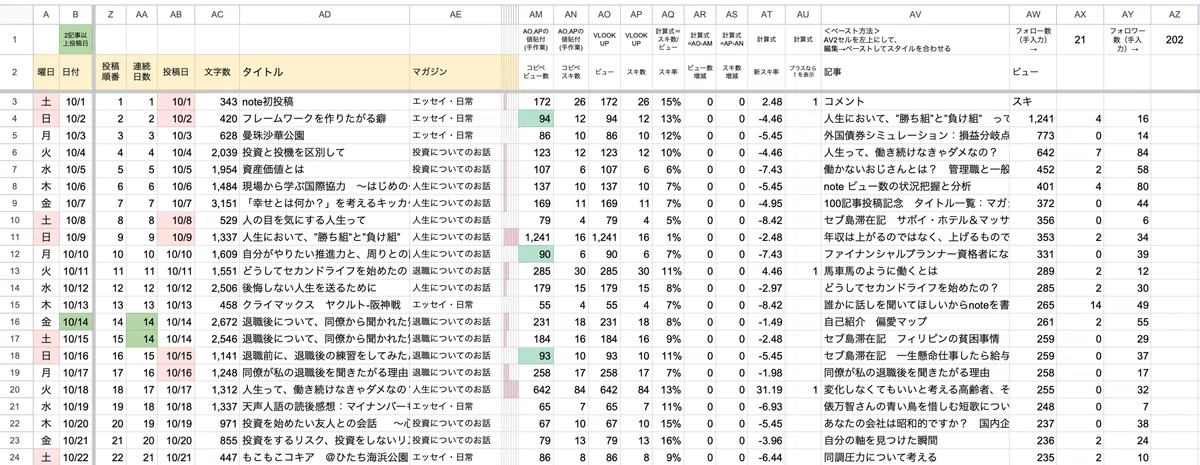Click the 曜日 header cell
Image resolution: width=1200 pixels, height=465 pixels.
(46, 73)
